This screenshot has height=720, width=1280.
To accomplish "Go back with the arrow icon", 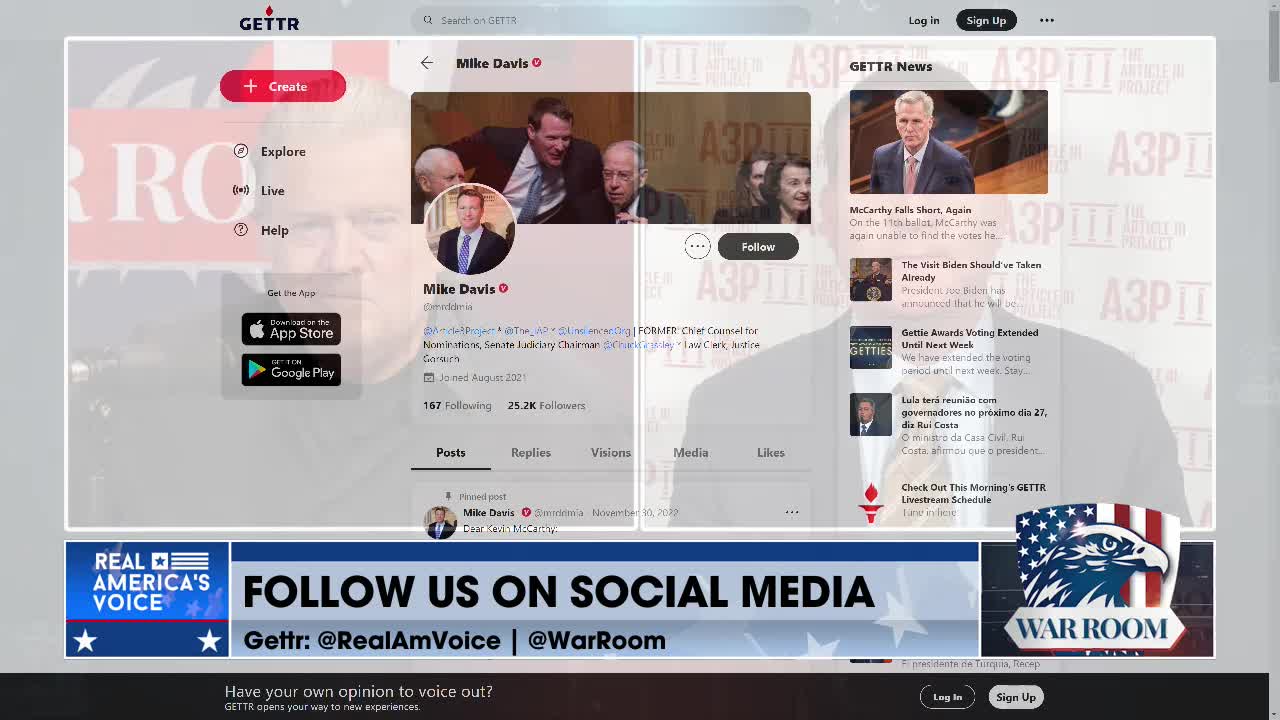I will (427, 63).
